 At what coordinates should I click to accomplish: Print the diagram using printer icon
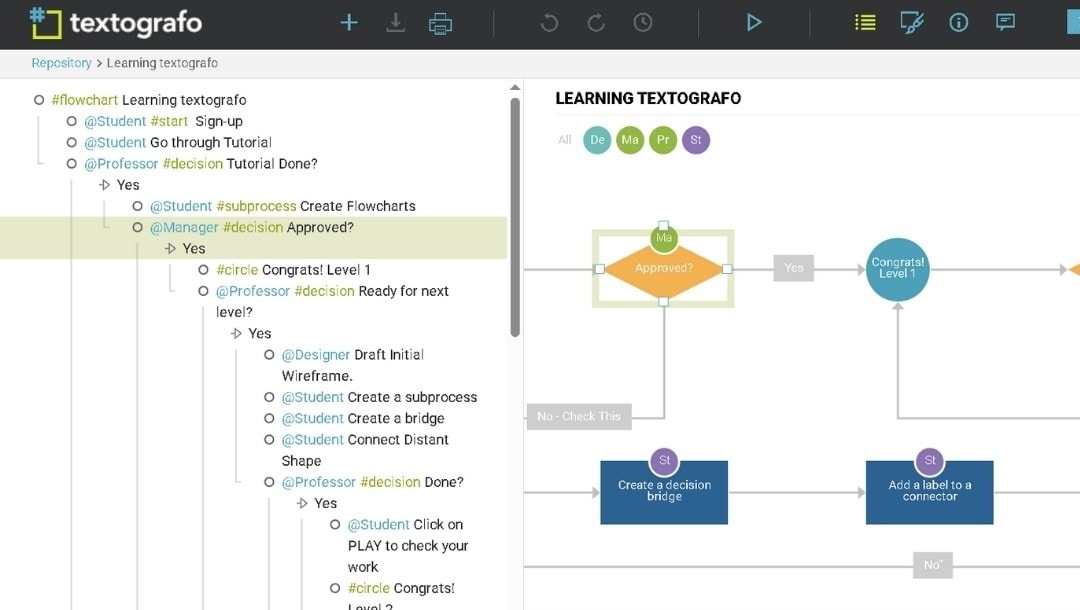click(440, 23)
